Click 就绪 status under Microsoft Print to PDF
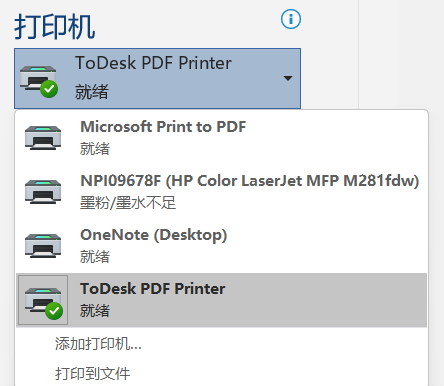Screen dimensions: 444x386 [95, 149]
